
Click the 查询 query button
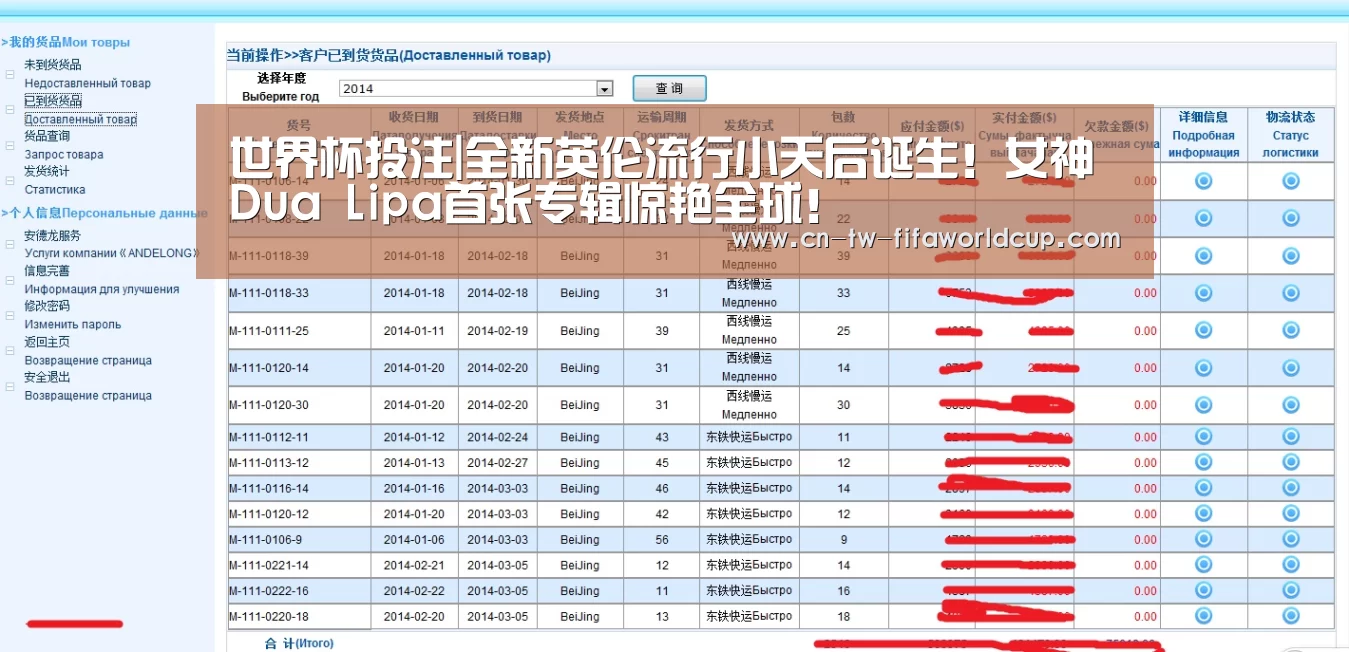669,88
